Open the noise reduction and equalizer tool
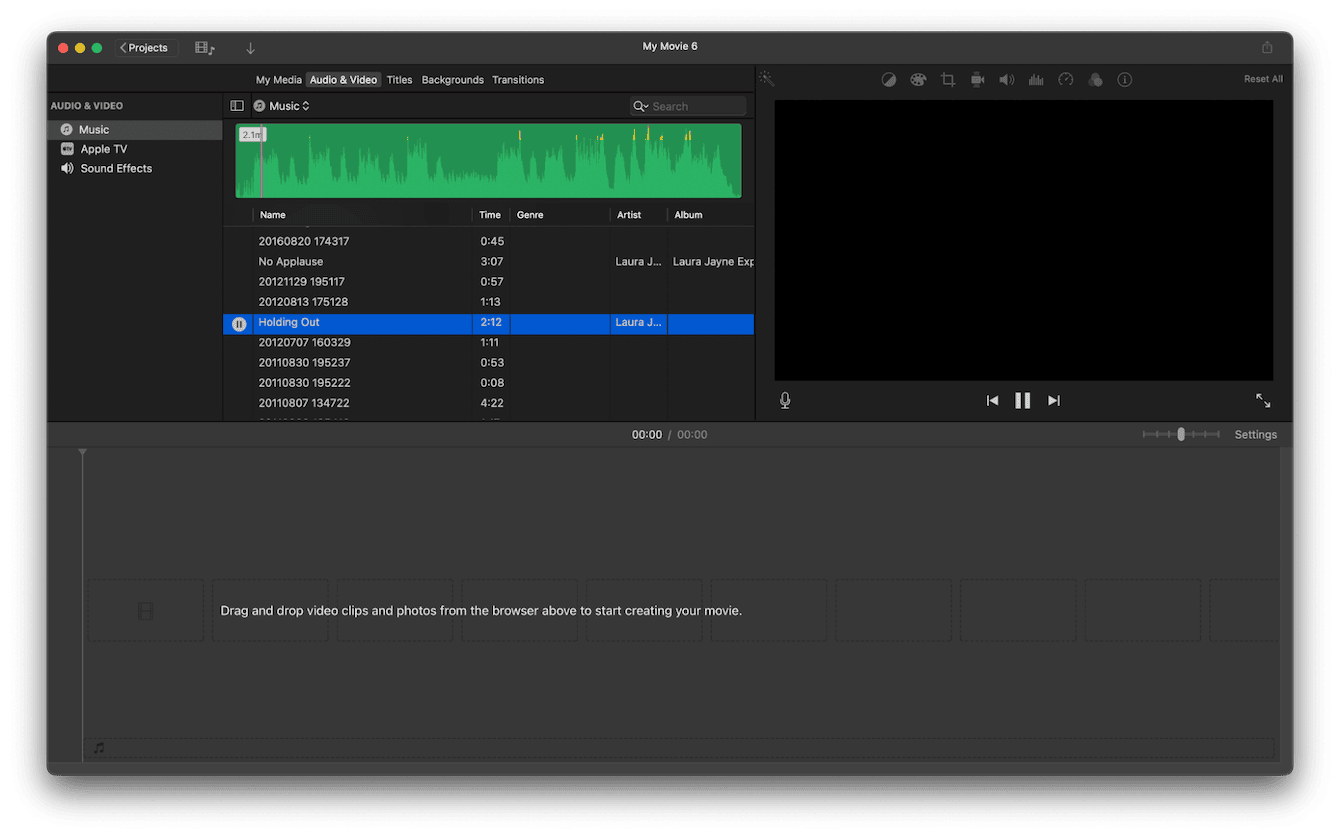The width and height of the screenshot is (1340, 838). pyautogui.click(x=1036, y=80)
